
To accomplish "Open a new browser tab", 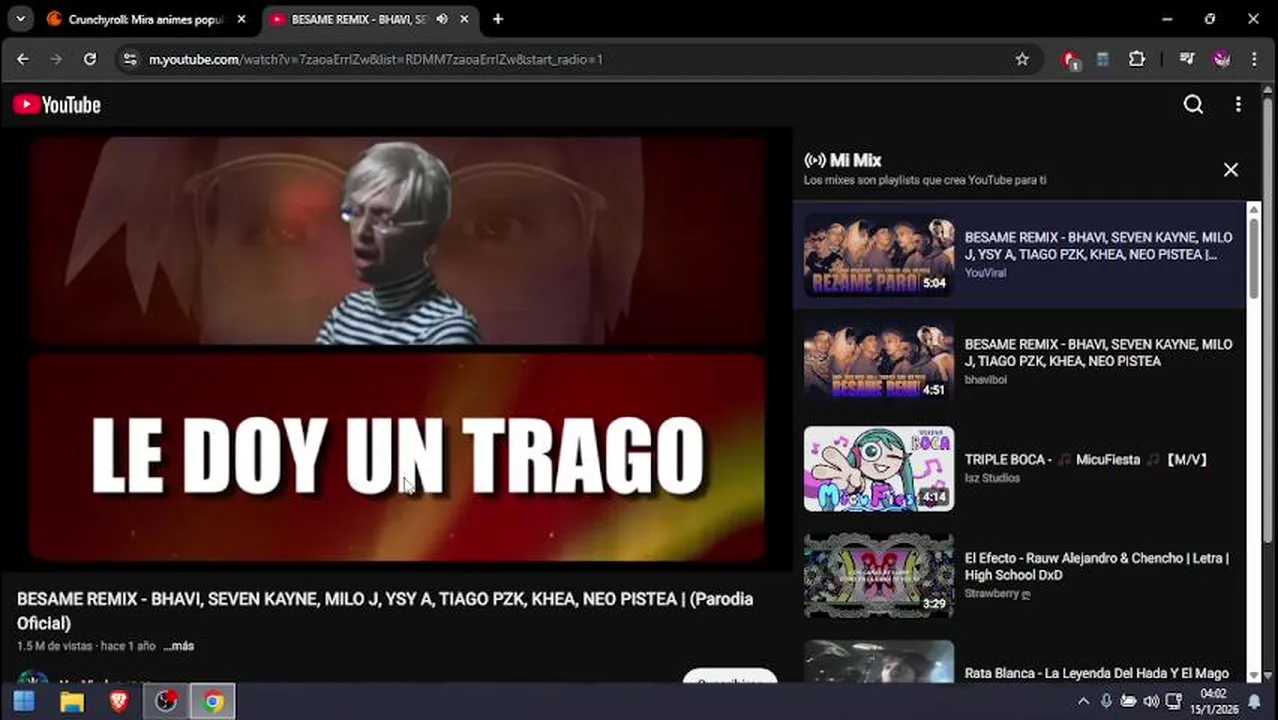I will tap(498, 19).
